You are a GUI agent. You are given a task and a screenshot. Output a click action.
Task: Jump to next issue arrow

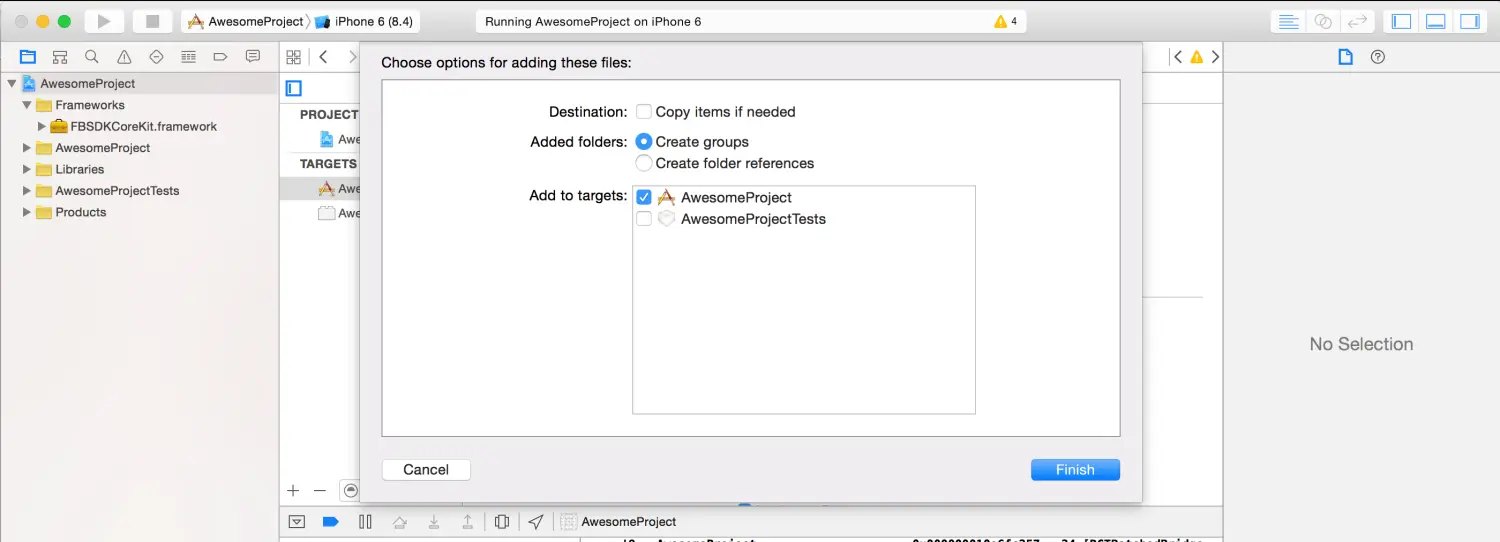(1215, 57)
